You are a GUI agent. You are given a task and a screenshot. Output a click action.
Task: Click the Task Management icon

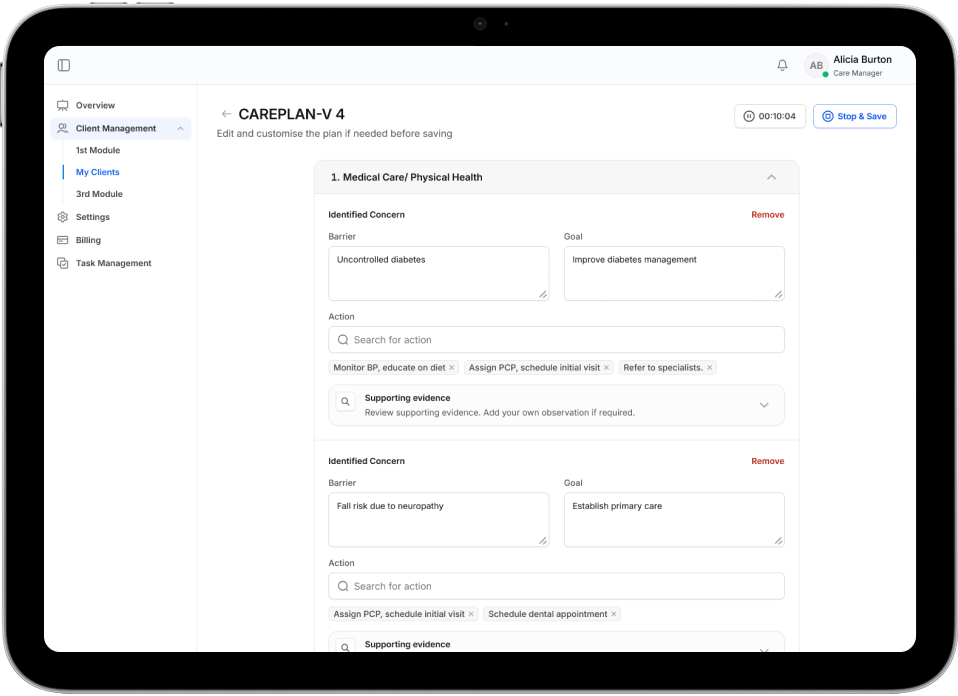[x=62, y=263]
